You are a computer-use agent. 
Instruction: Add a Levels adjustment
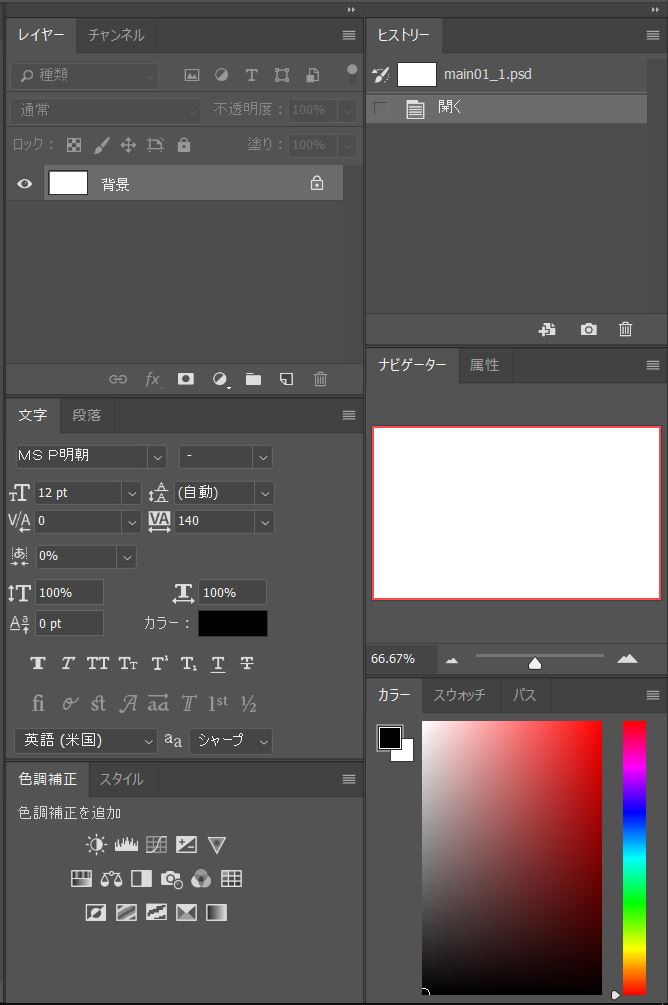126,845
